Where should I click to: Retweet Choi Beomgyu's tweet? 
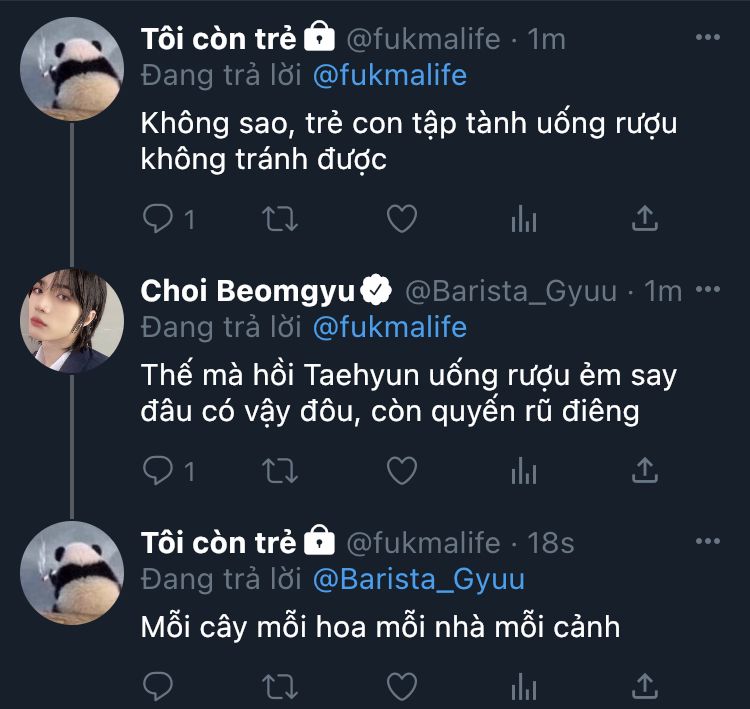(x=280, y=469)
